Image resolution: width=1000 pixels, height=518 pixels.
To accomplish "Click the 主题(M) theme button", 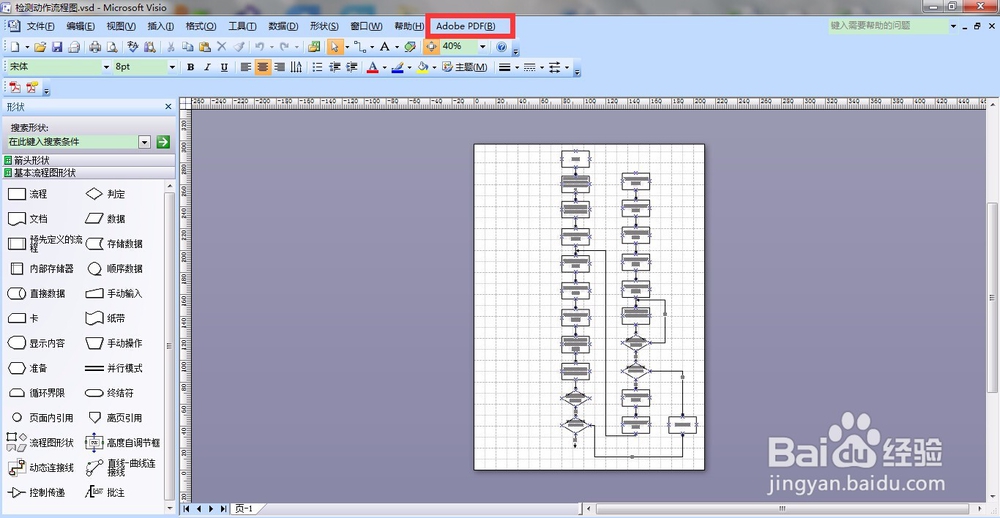I will coord(465,67).
